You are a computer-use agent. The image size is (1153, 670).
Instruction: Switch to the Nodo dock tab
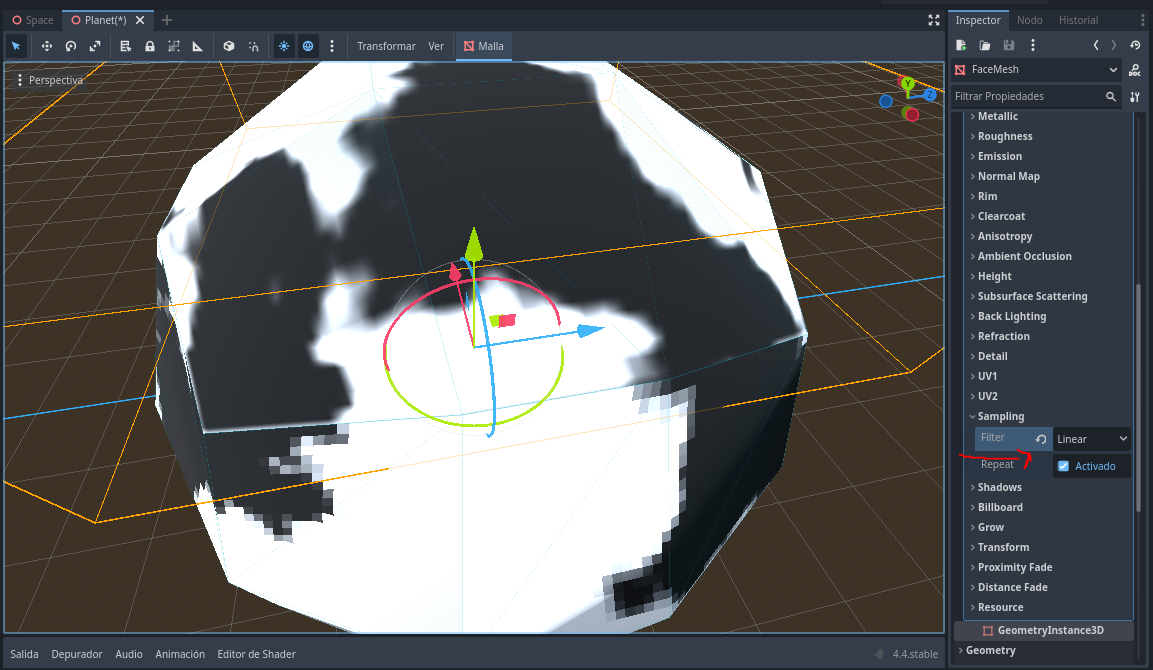1029,20
